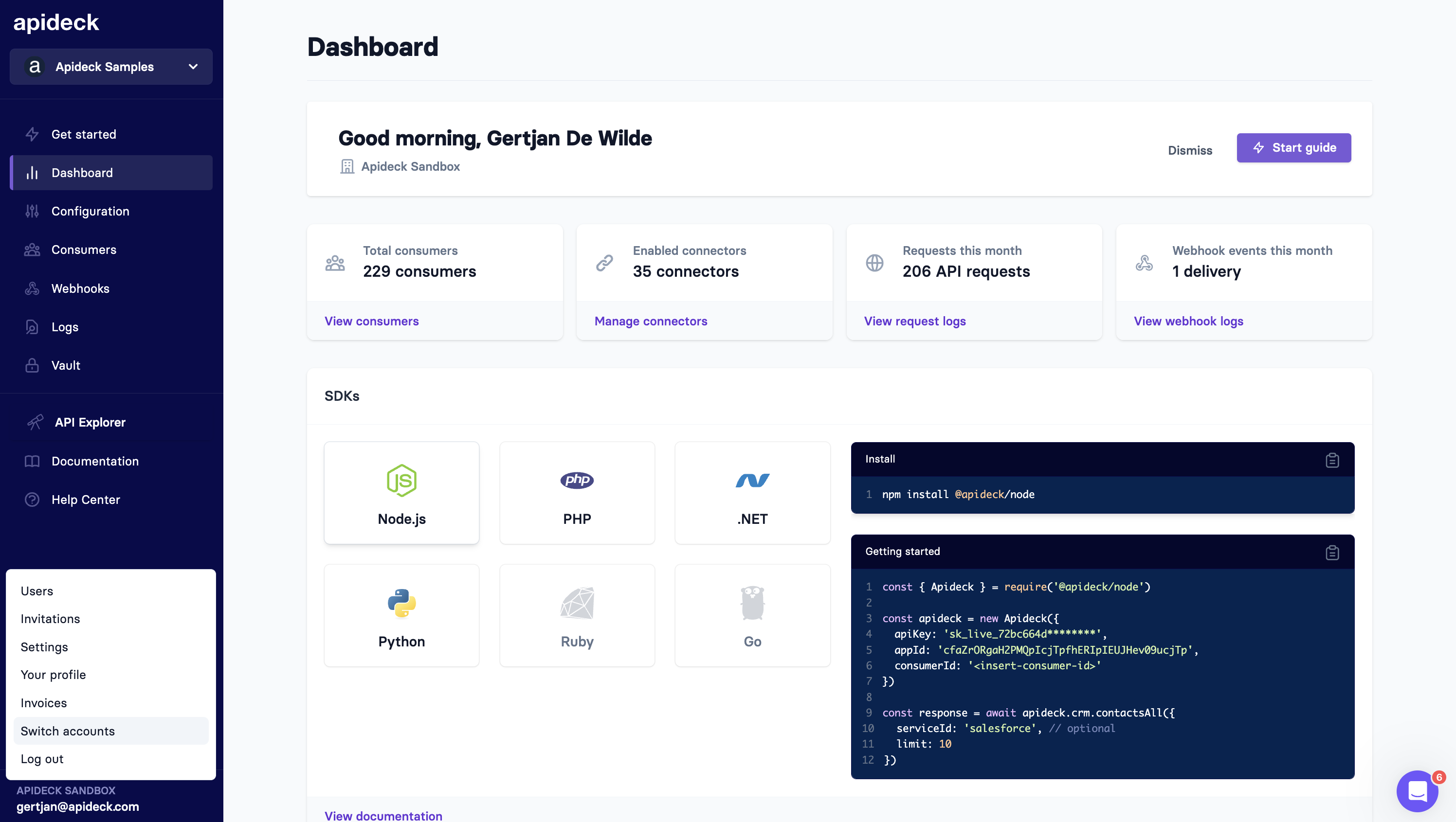Select Invitations in the account menu

pyautogui.click(x=111, y=619)
